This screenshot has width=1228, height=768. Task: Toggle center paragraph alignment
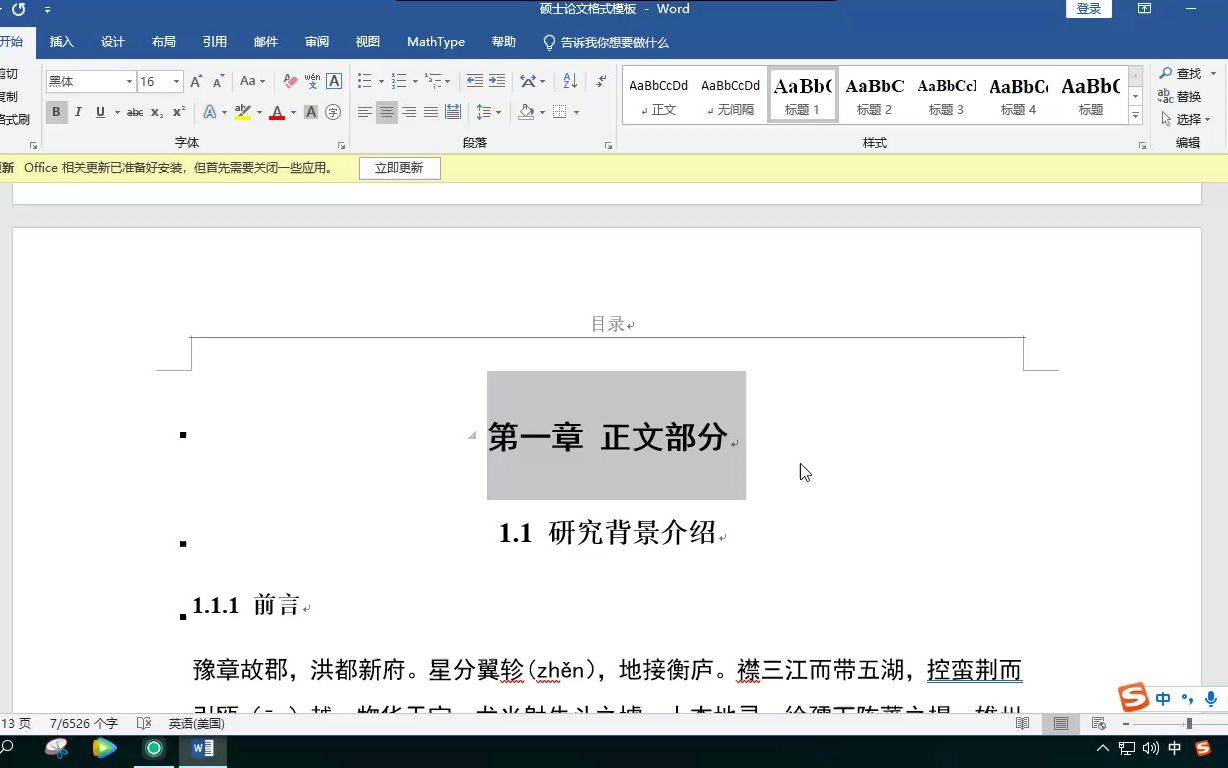387,113
